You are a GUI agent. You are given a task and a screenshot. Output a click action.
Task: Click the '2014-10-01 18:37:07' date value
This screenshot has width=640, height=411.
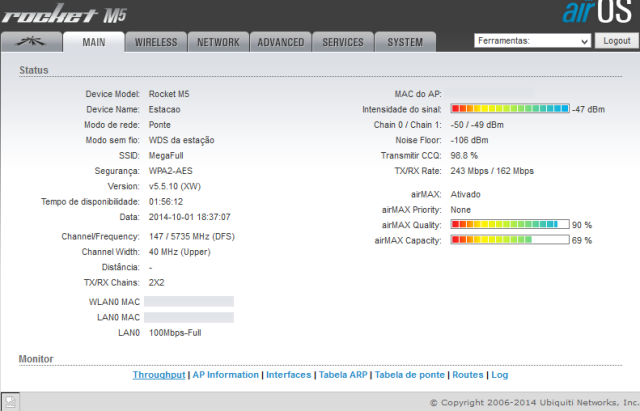point(189,217)
